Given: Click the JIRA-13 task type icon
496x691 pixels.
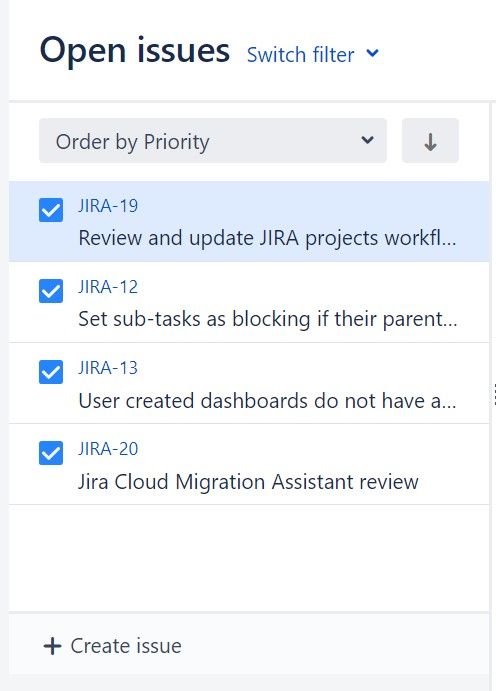Looking at the screenshot, I should point(51,372).
